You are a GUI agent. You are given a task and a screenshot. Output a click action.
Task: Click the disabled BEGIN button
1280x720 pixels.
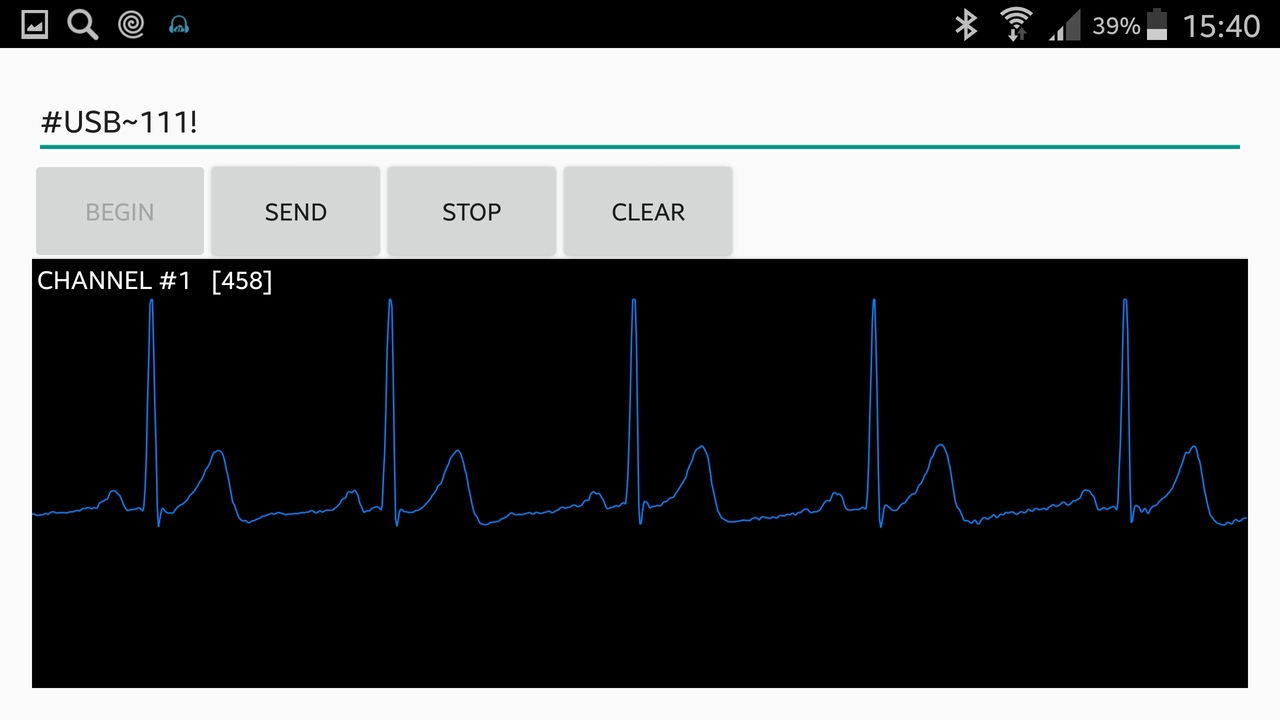[x=120, y=211]
